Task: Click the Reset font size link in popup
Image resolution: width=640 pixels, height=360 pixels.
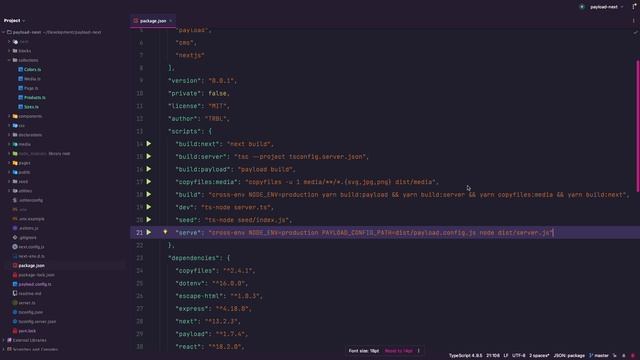Action: coord(398,351)
